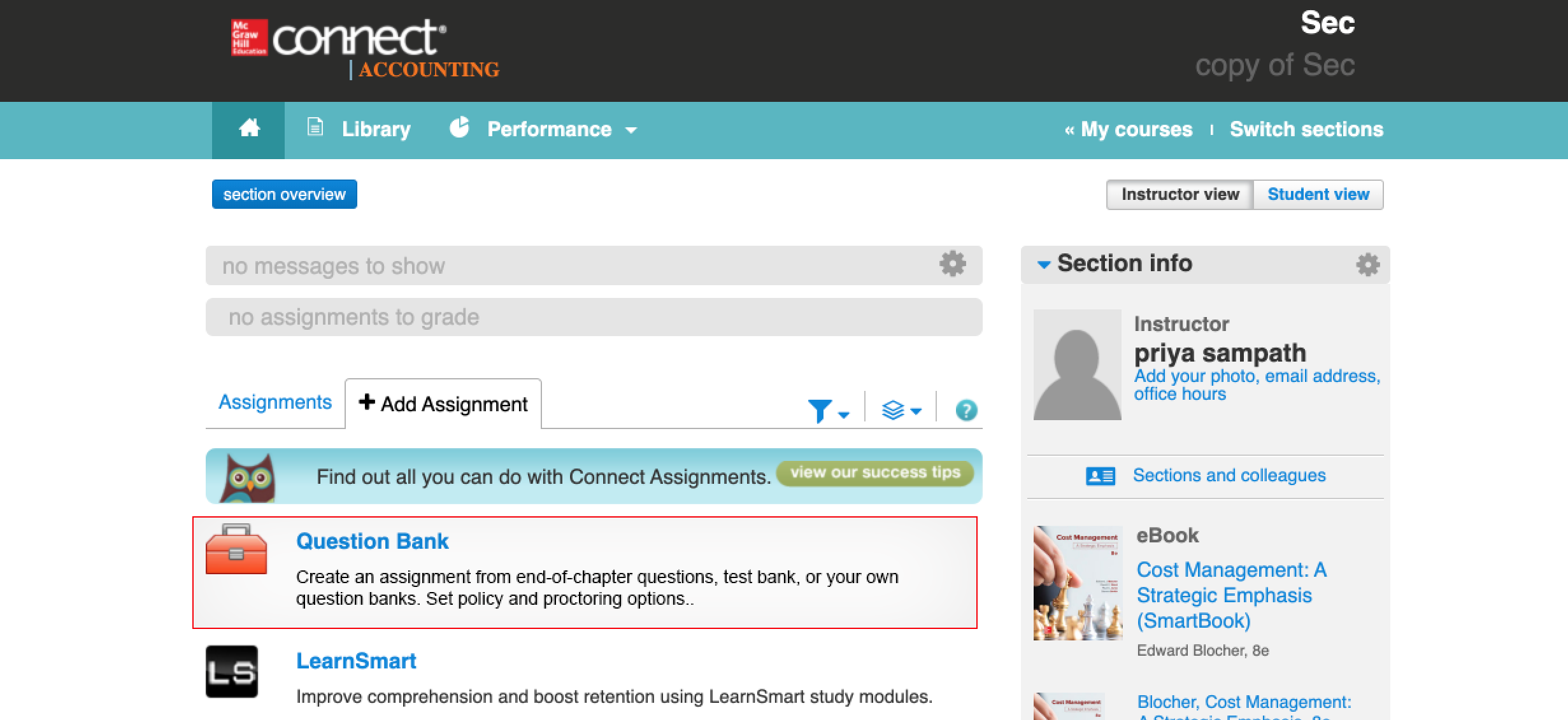This screenshot has height=720, width=1568.
Task: Open the LearnSmart link
Action: (356, 661)
